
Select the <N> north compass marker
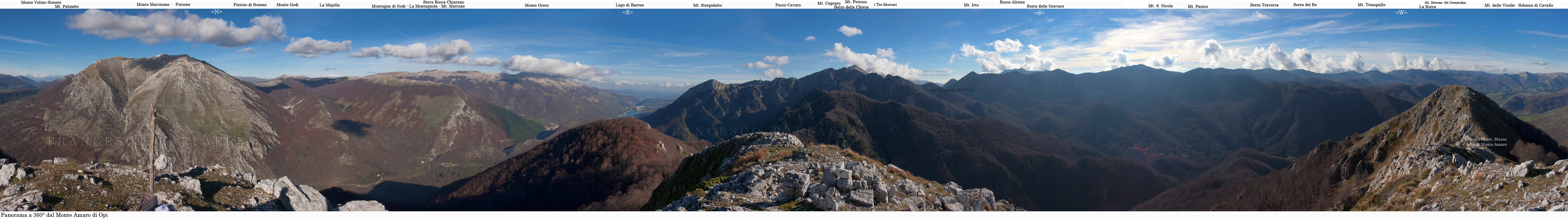pyautogui.click(x=217, y=12)
